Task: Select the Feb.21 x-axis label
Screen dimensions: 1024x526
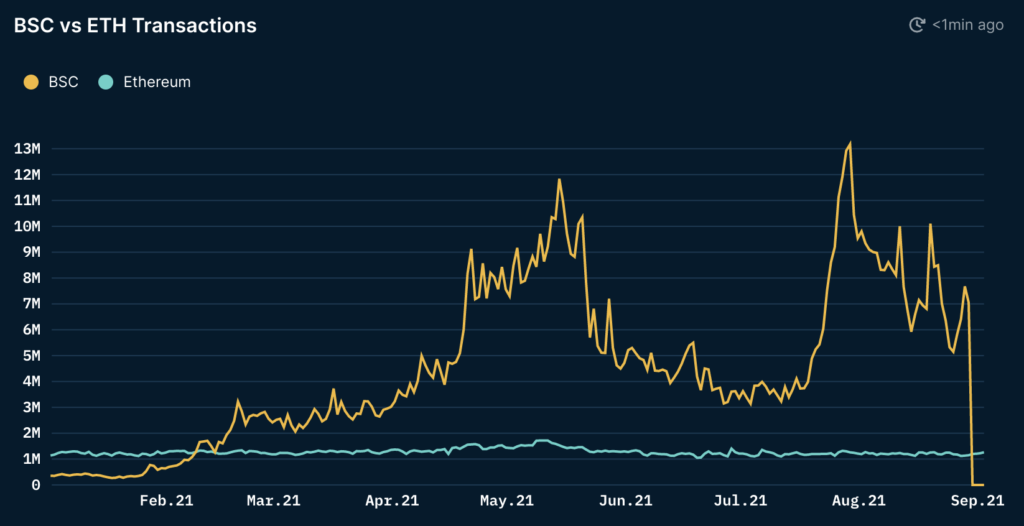Action: (166, 501)
